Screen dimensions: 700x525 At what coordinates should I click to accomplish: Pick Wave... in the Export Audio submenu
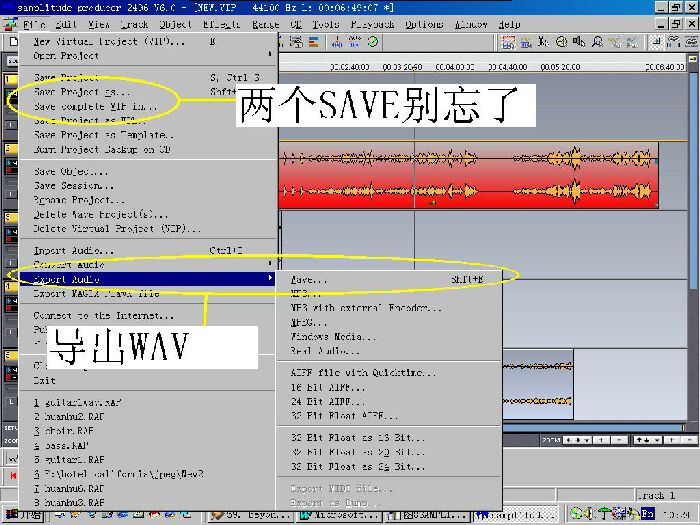pyautogui.click(x=389, y=280)
